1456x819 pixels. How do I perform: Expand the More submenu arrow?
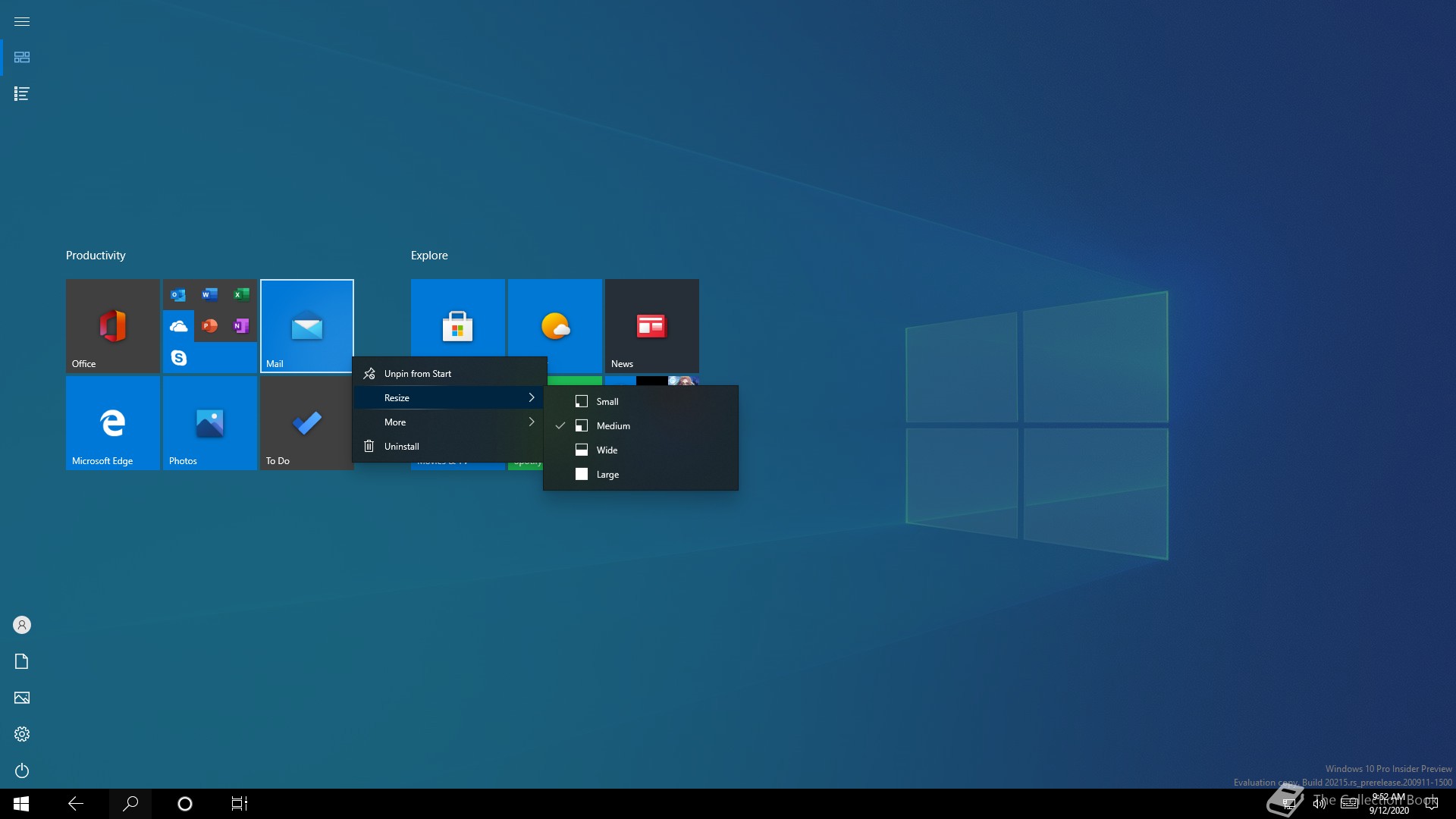(x=532, y=422)
